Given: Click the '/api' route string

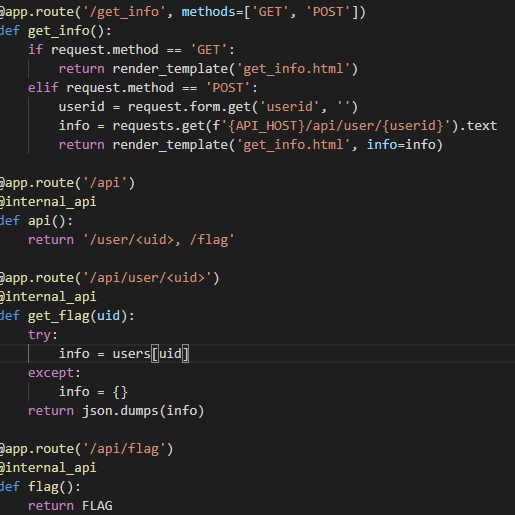Looking at the screenshot, I should coord(105,183).
